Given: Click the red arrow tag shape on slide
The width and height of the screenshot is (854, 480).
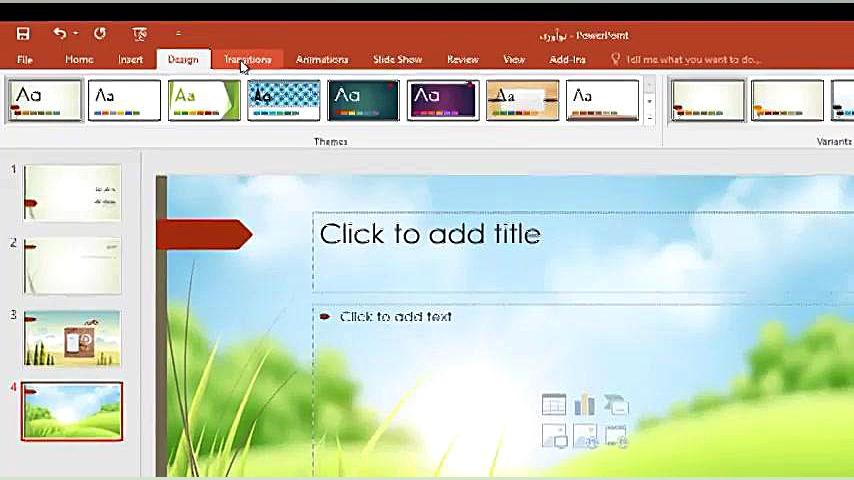Looking at the screenshot, I should coord(204,234).
